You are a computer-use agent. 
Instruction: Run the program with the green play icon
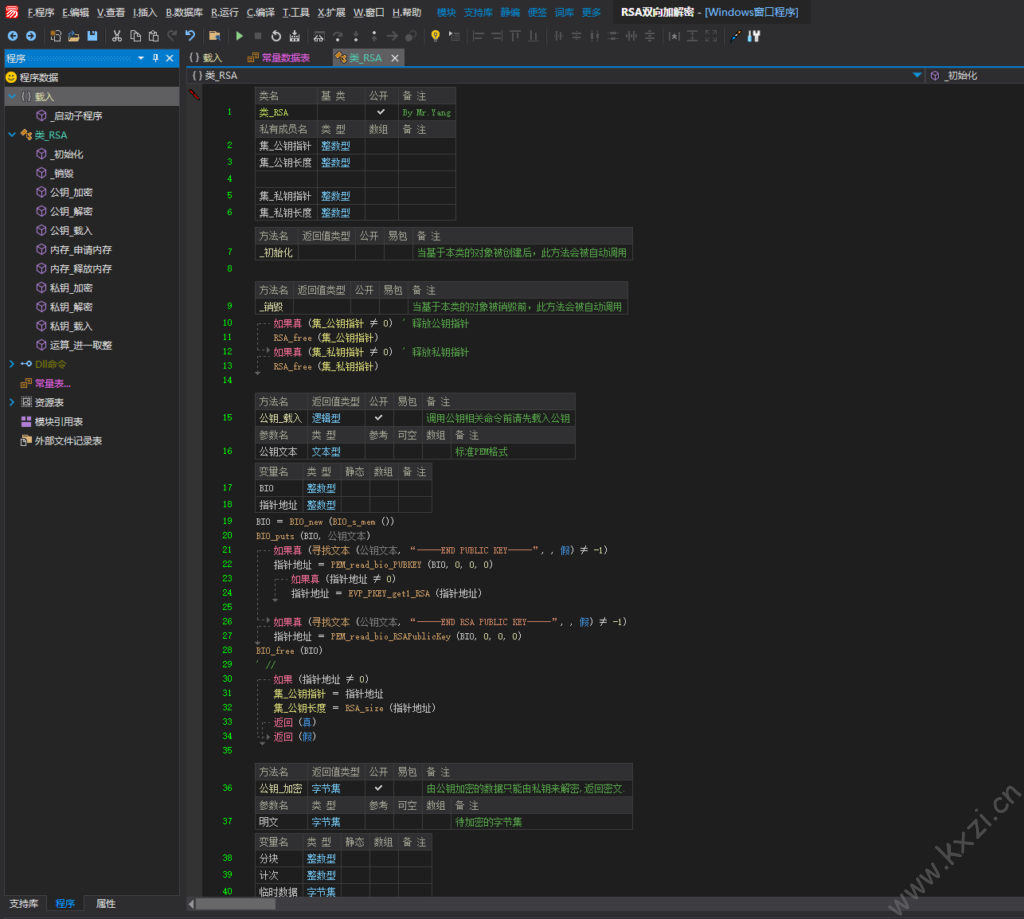click(x=239, y=36)
